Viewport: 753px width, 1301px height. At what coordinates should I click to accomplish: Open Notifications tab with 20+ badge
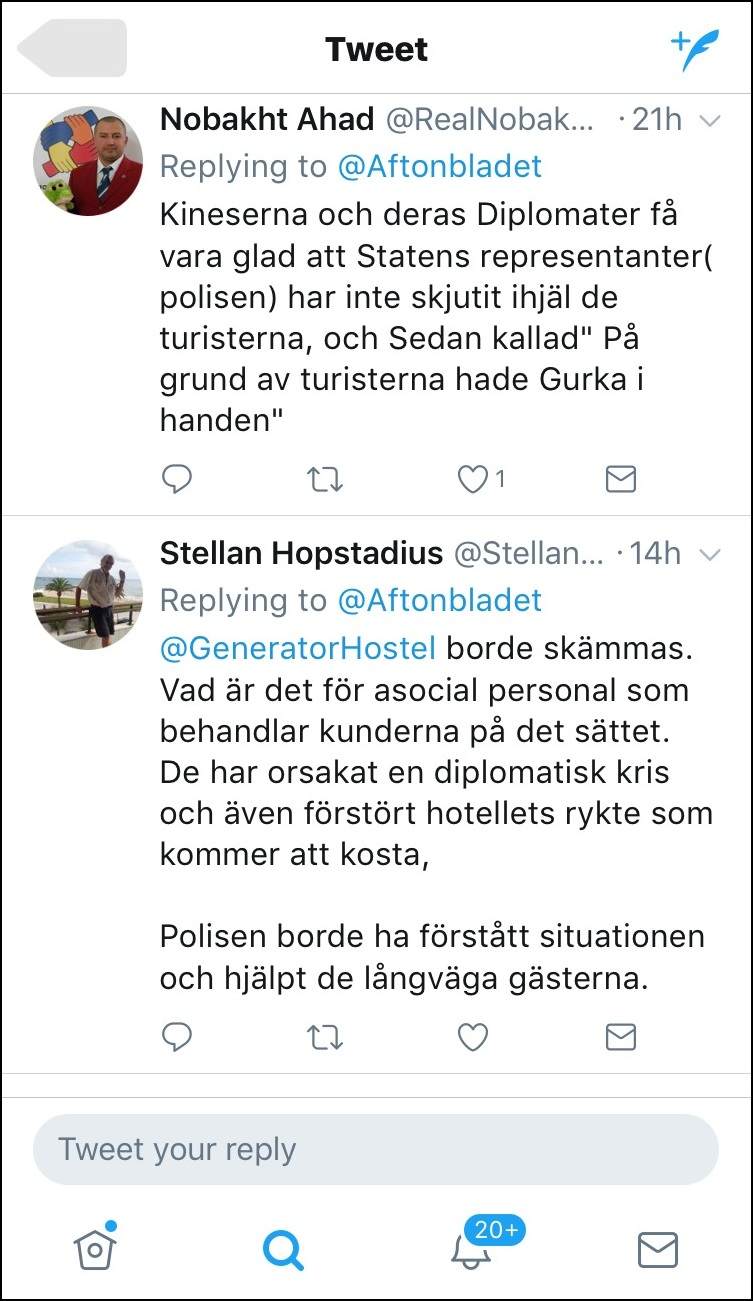coord(472,1247)
